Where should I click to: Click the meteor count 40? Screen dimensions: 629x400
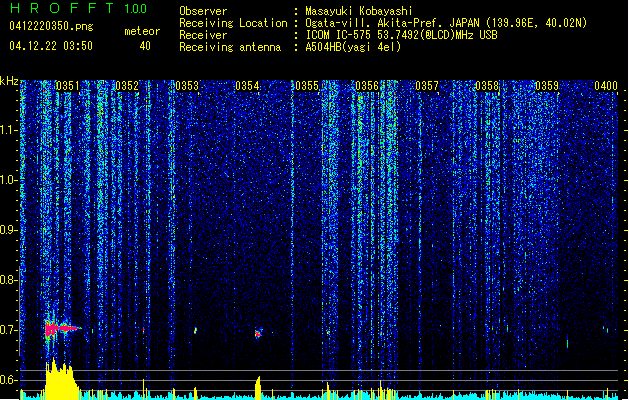click(x=145, y=46)
